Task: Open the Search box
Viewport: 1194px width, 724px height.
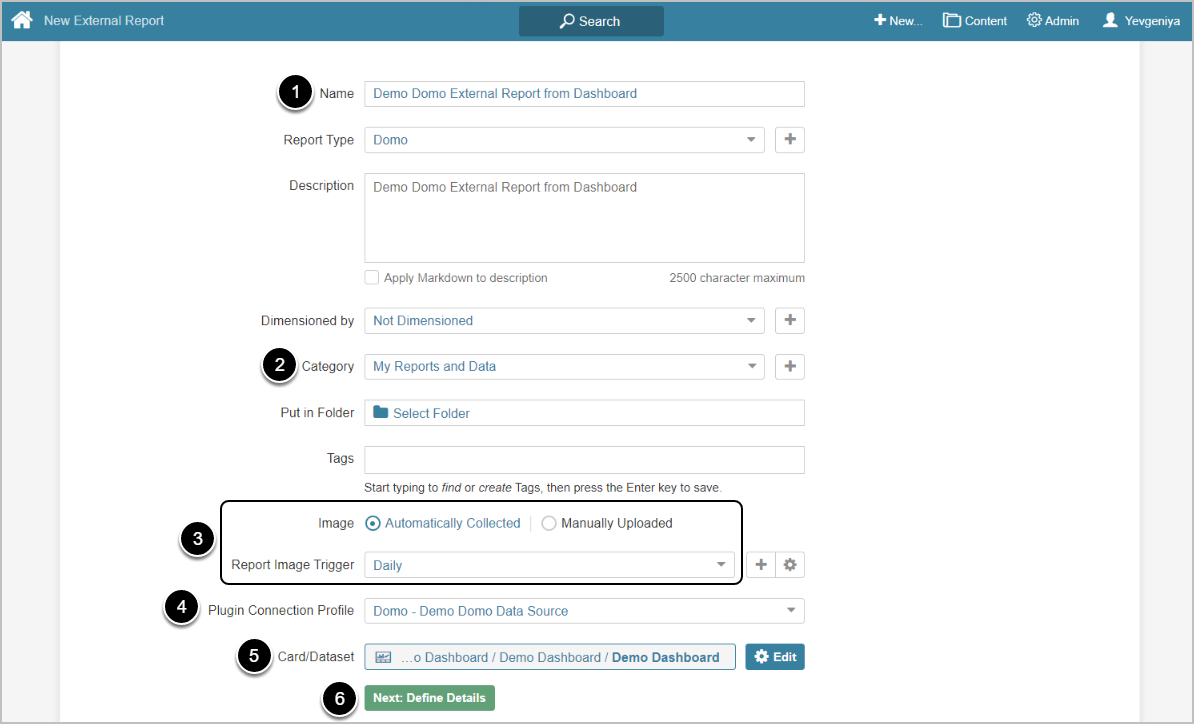Action: tap(591, 21)
